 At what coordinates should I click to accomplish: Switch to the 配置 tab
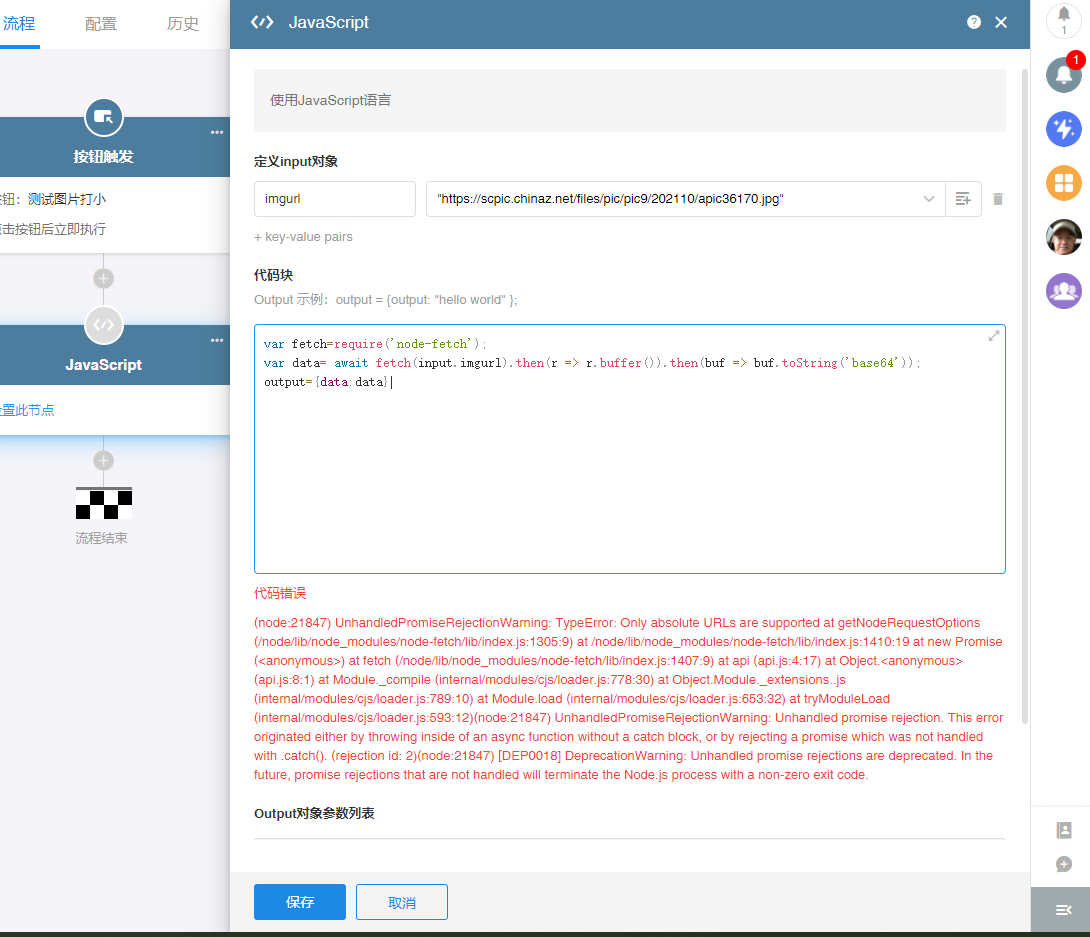click(101, 24)
